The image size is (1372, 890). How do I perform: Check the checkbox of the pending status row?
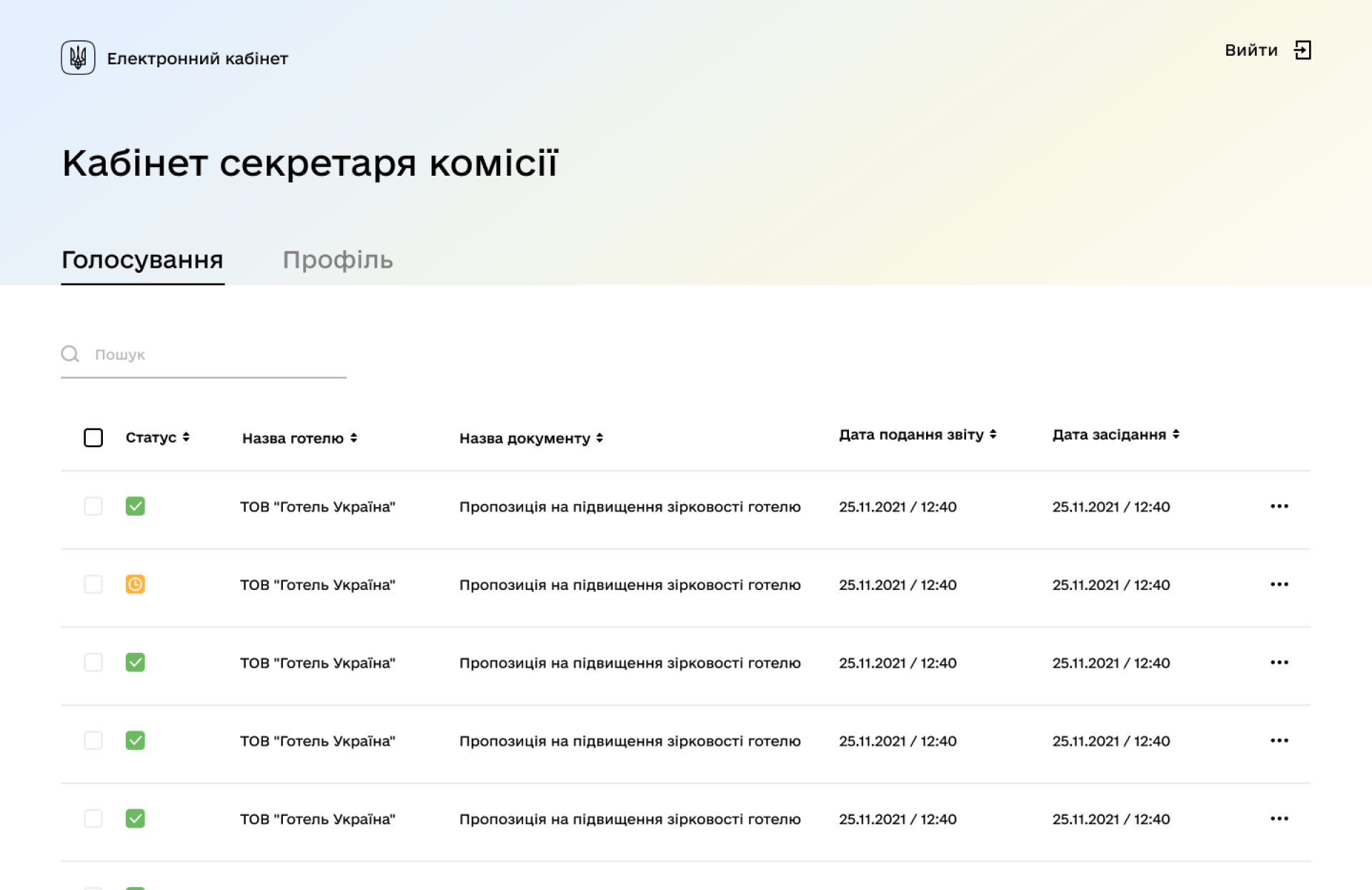[94, 584]
